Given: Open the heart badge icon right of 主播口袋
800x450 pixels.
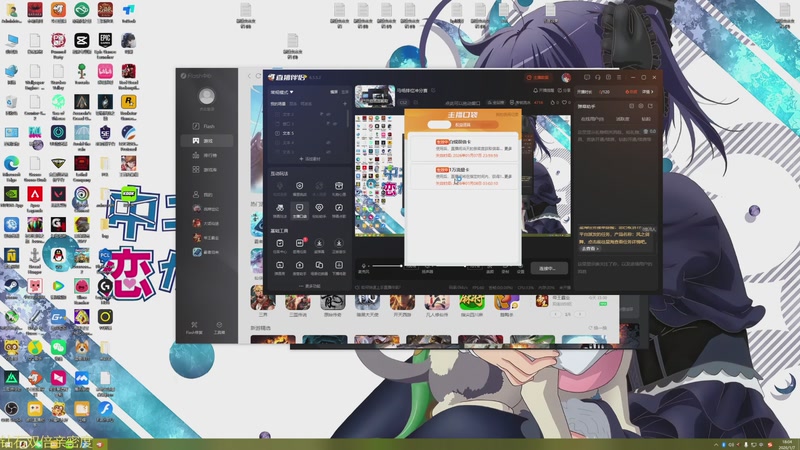Looking at the screenshot, I should (x=319, y=210).
